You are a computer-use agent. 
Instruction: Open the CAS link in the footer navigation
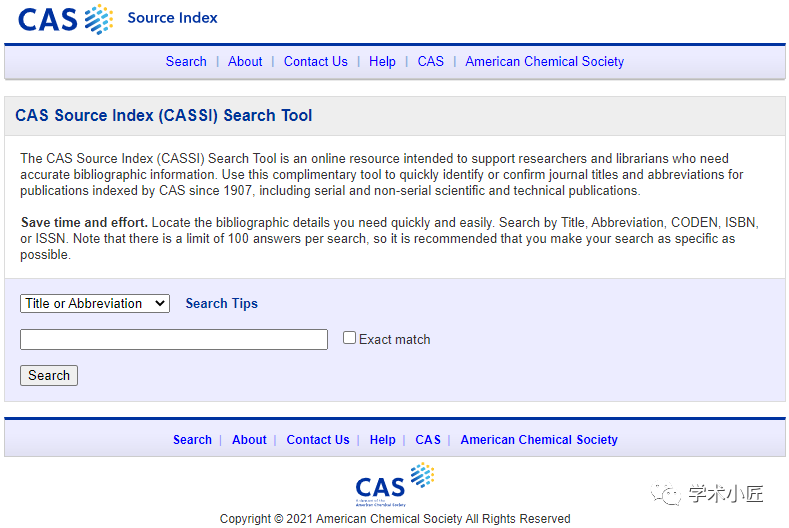pos(428,439)
